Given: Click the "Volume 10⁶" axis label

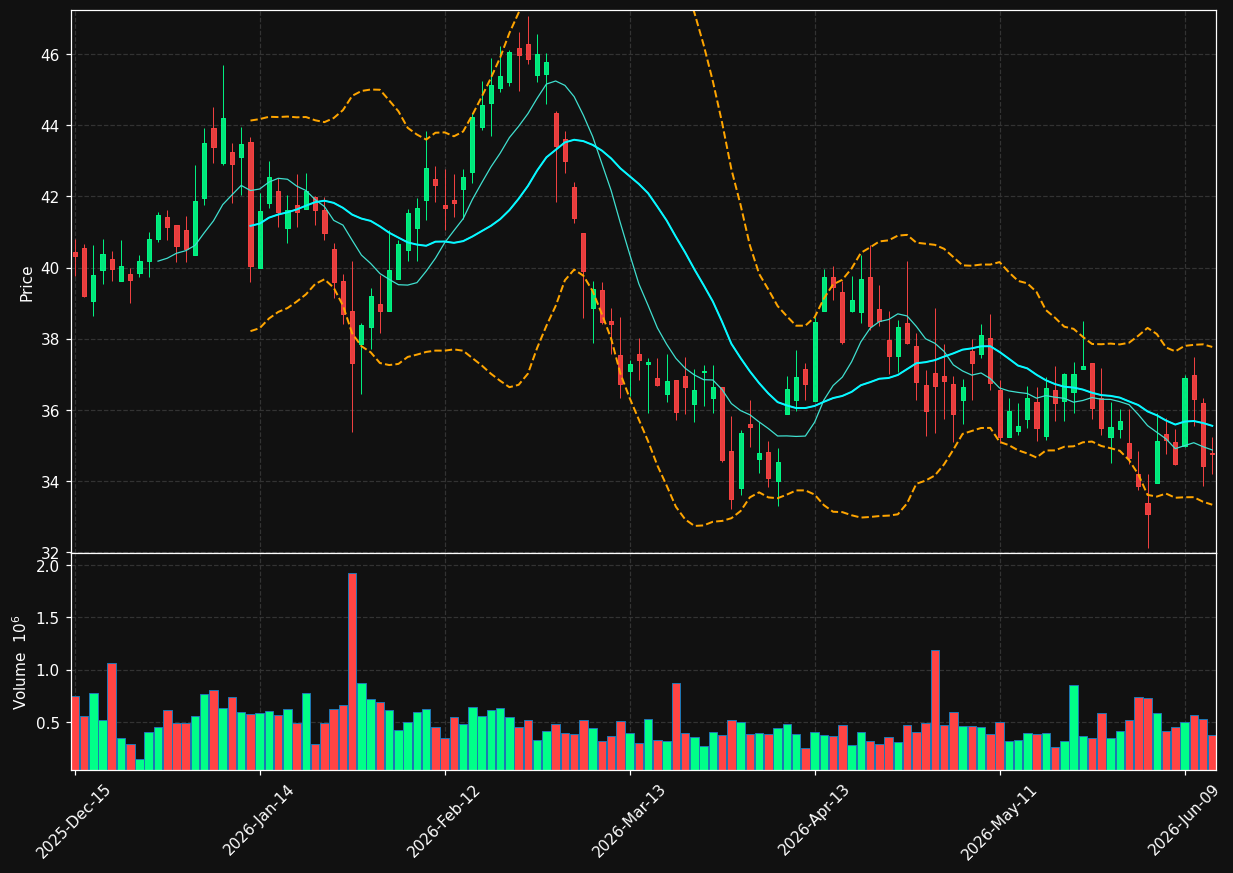Looking at the screenshot, I should click(x=20, y=662).
